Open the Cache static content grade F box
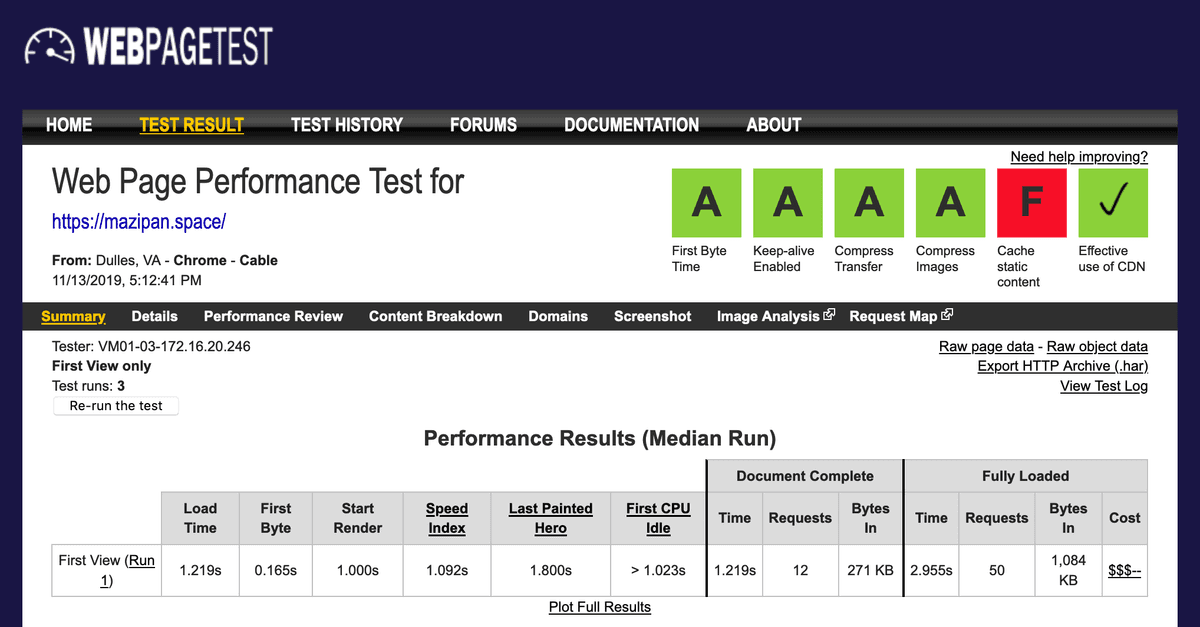The height and width of the screenshot is (627, 1200). [x=1032, y=203]
